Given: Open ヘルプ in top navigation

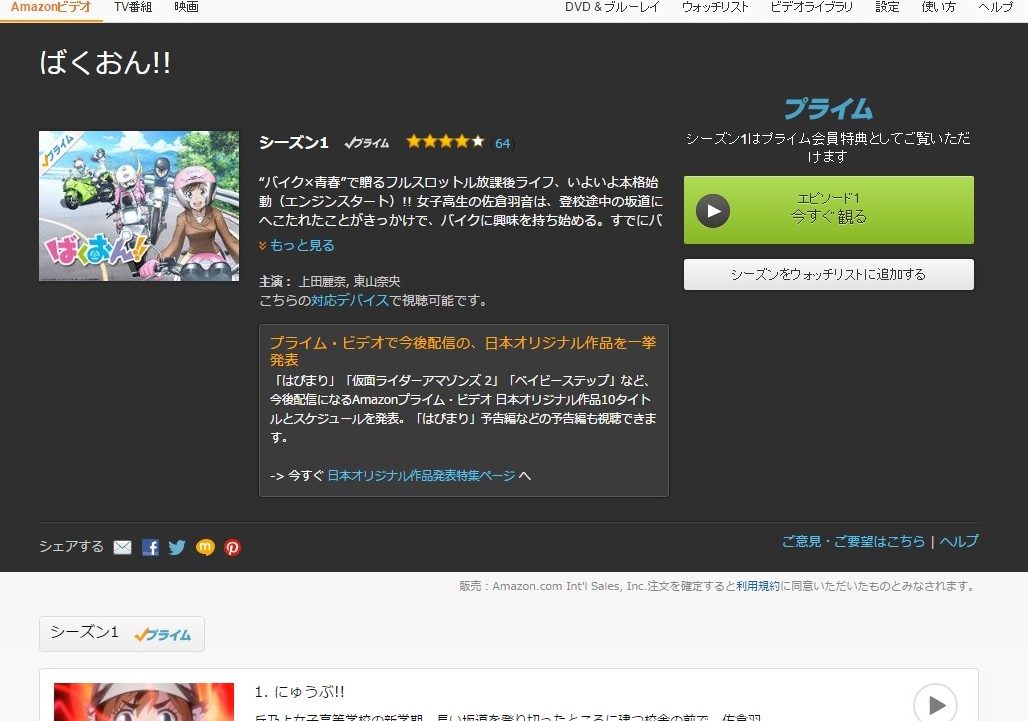Looking at the screenshot, I should (995, 7).
